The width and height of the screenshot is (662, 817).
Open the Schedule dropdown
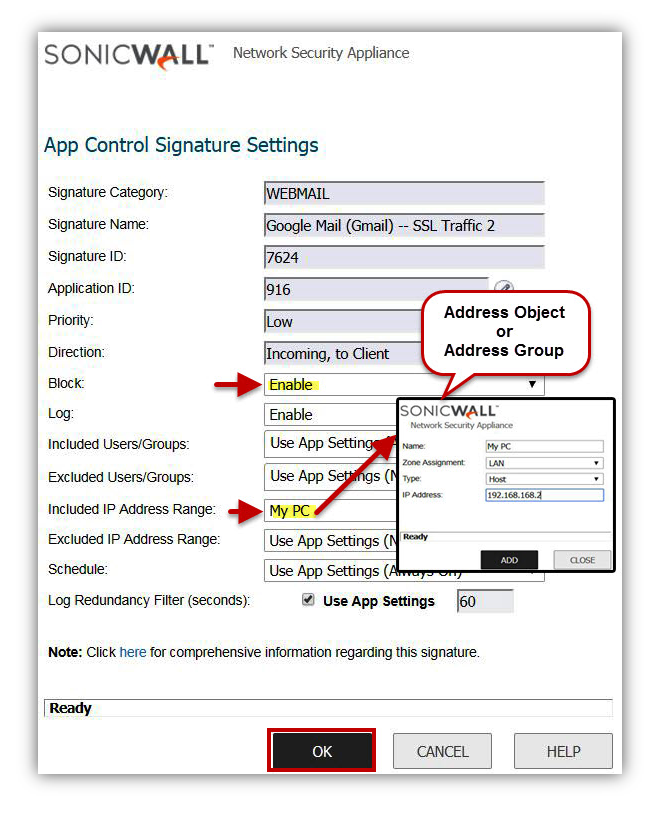404,571
